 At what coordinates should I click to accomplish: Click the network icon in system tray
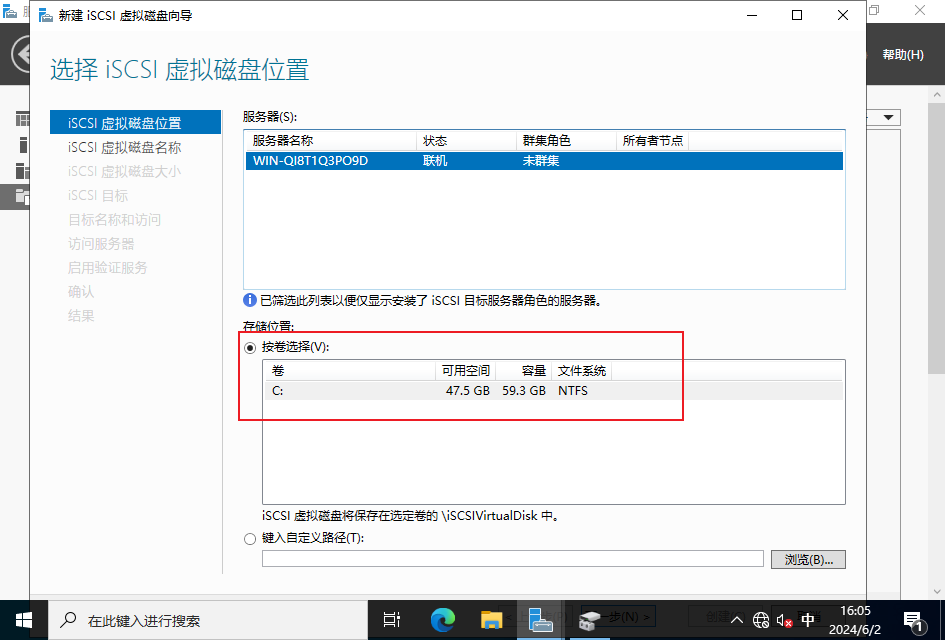click(x=761, y=621)
